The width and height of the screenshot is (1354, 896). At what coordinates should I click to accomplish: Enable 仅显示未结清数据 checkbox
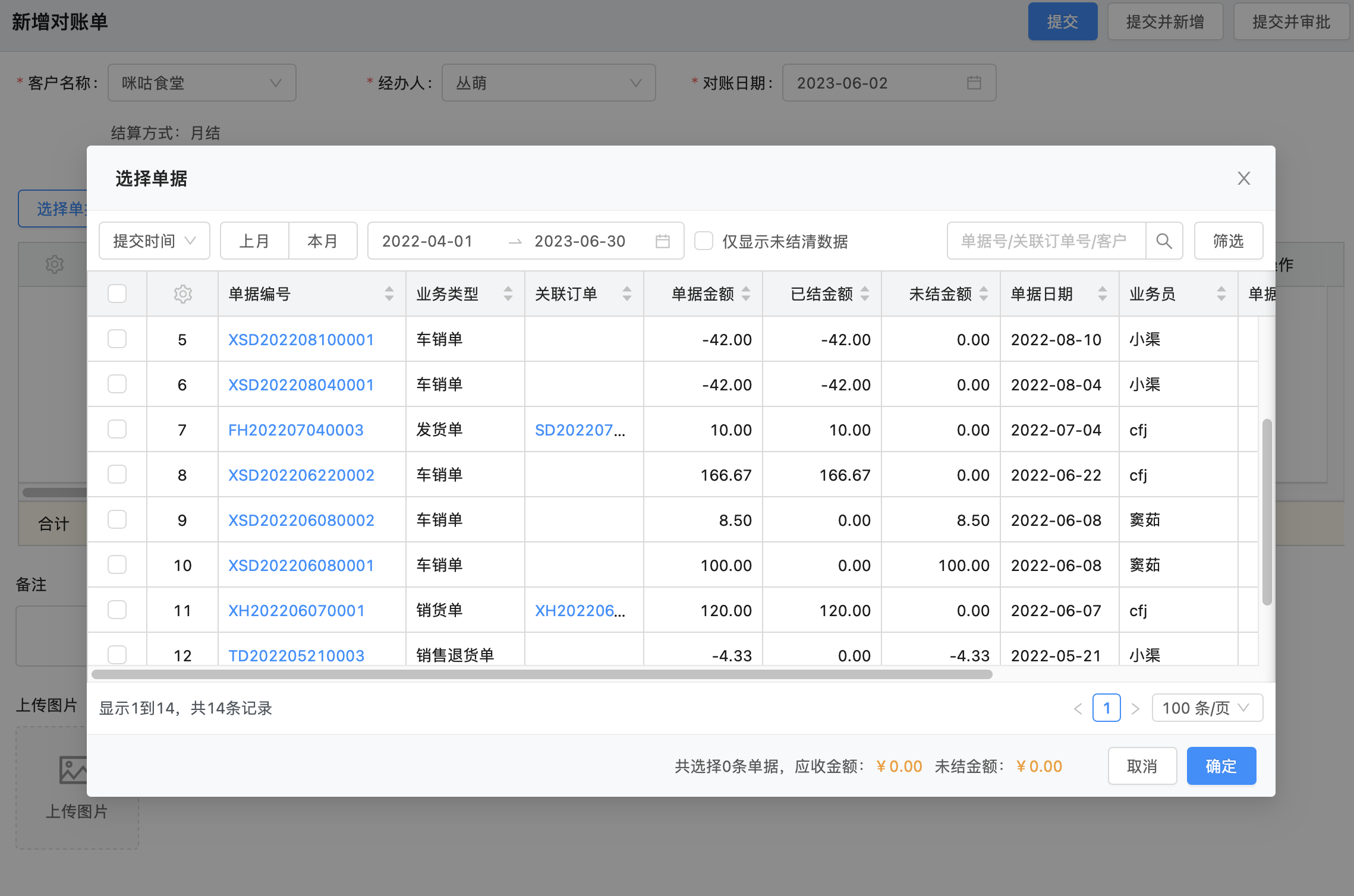coord(704,241)
